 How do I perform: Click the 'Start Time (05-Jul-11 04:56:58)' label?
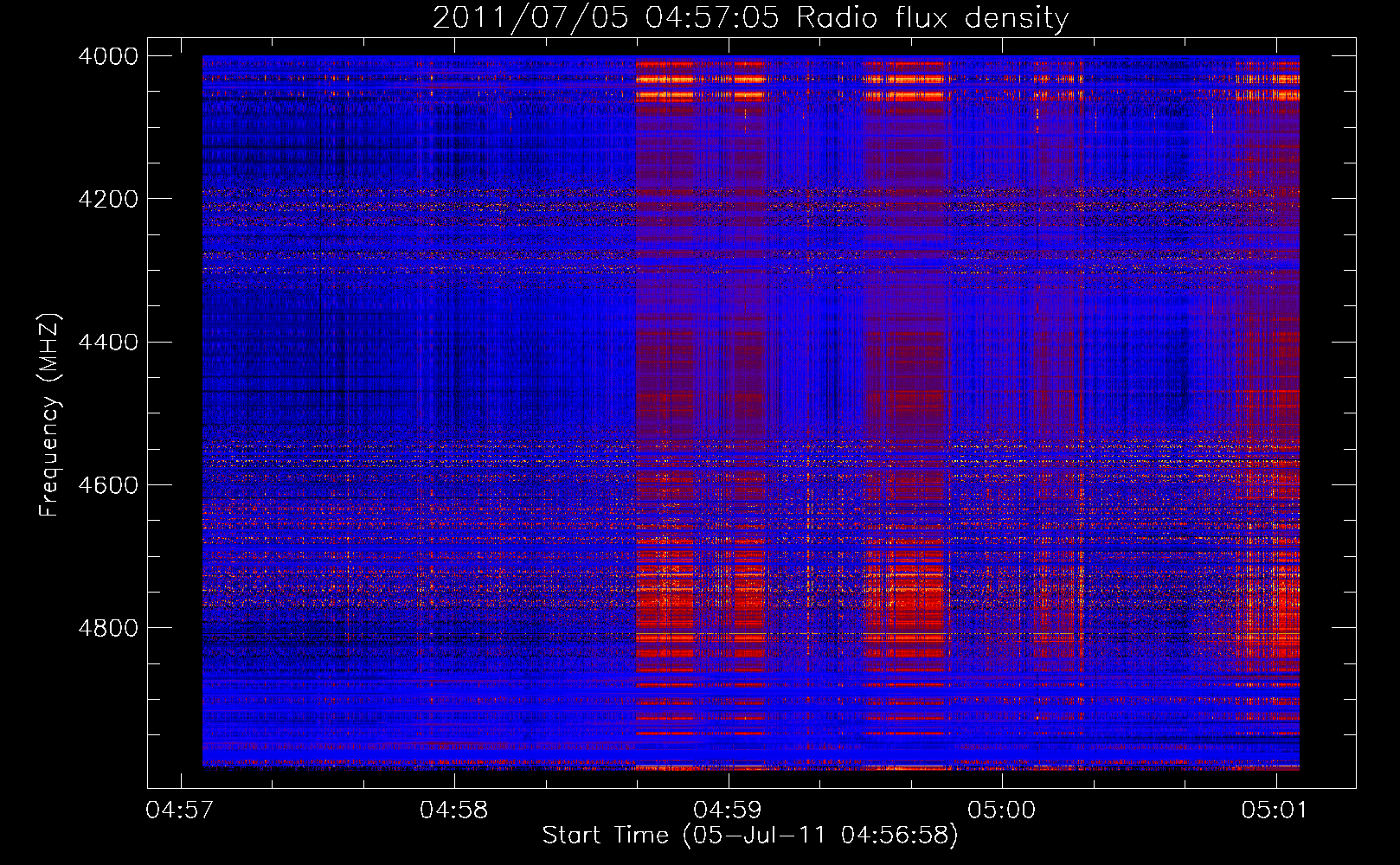(750, 836)
